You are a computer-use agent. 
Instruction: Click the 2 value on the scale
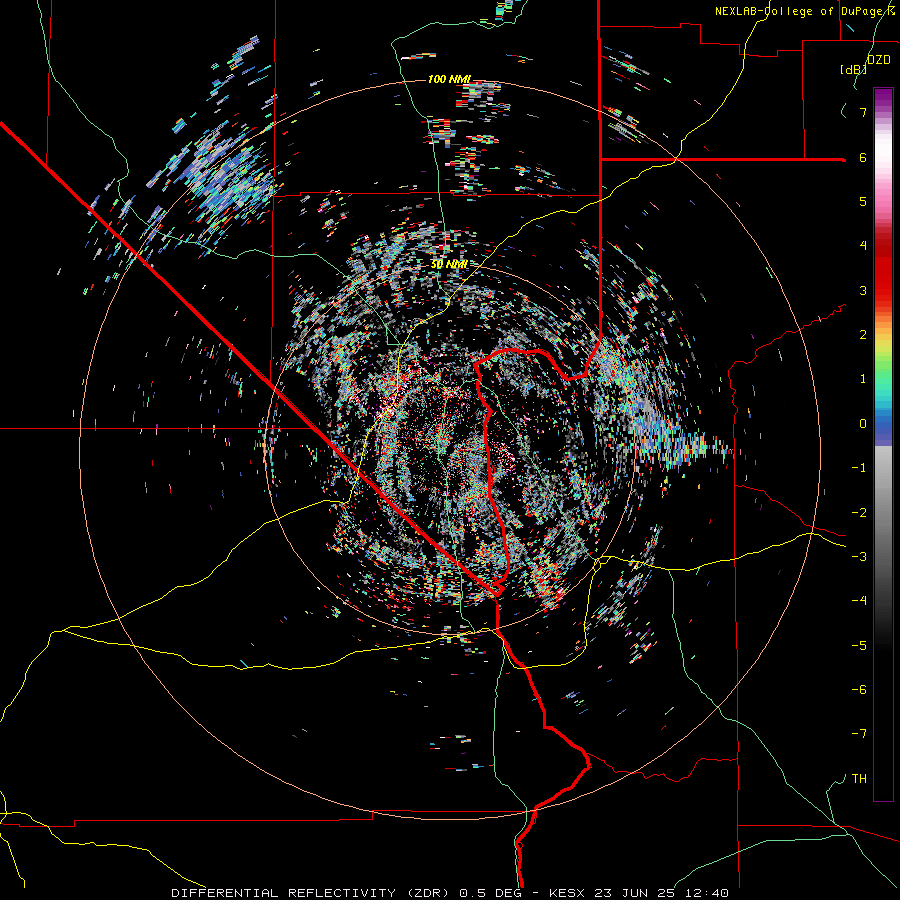tap(863, 335)
